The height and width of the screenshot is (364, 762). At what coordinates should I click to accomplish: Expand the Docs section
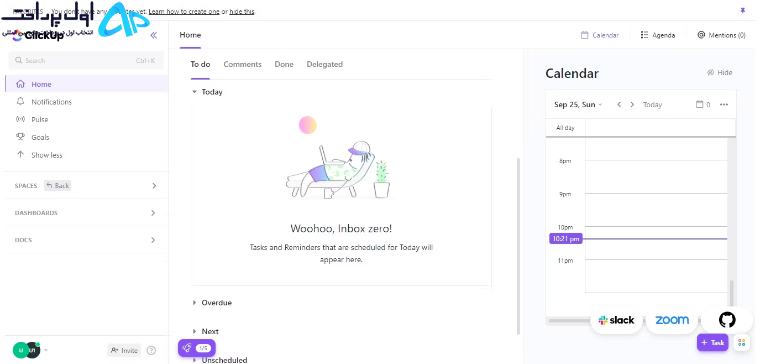153,240
